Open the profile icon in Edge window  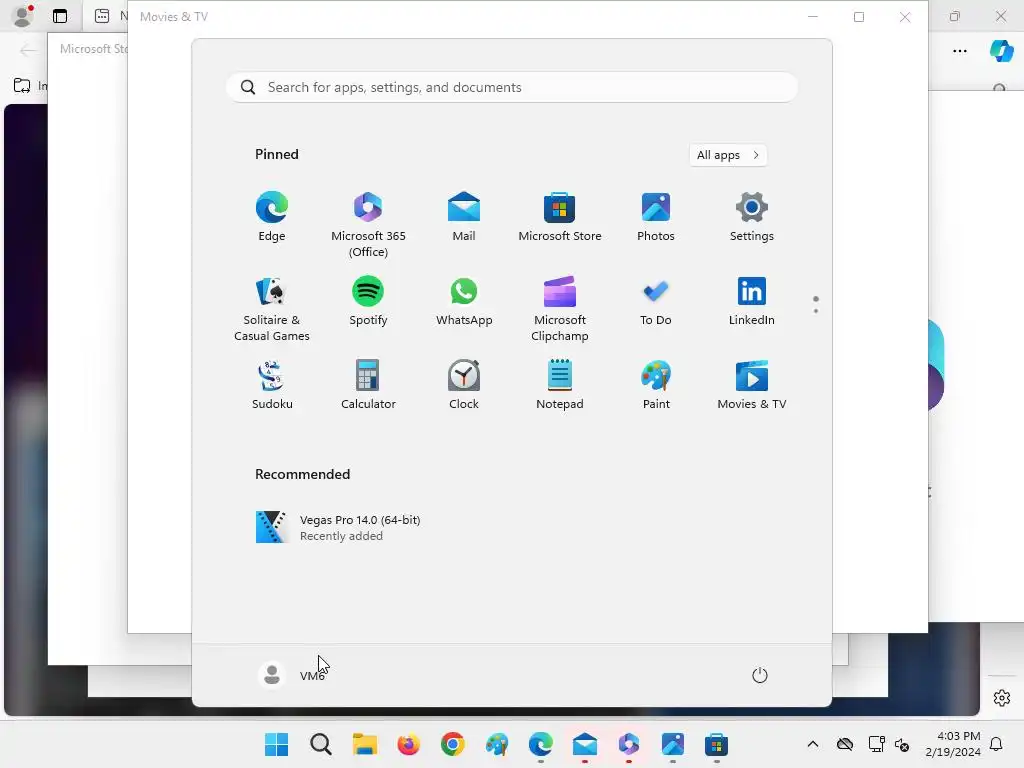23,16
